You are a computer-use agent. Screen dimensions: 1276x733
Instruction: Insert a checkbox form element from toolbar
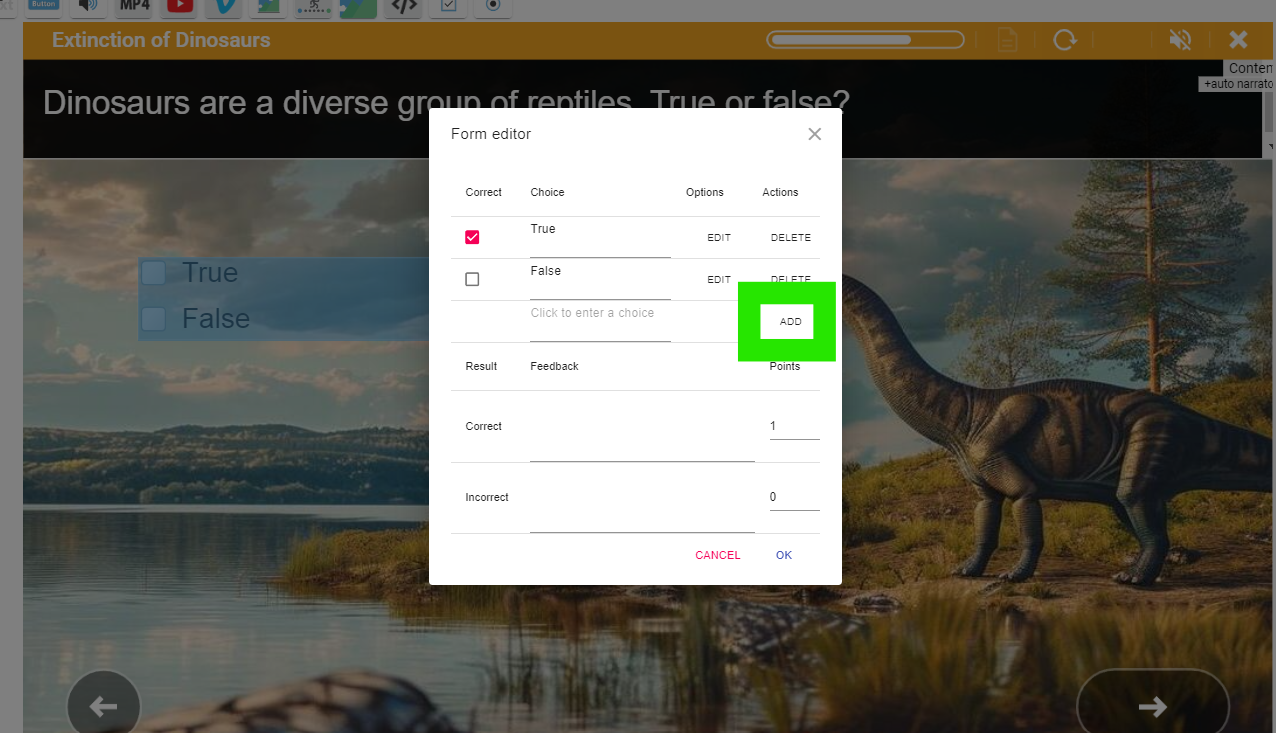(x=448, y=6)
